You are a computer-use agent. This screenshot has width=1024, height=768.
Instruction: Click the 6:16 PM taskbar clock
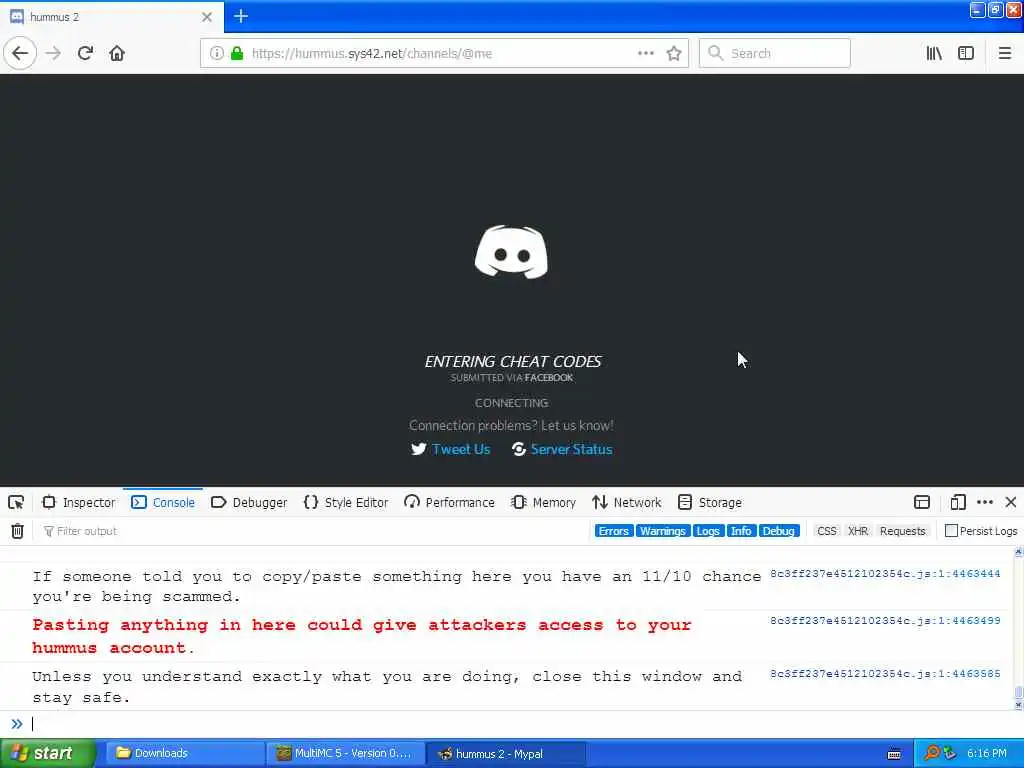(x=986, y=753)
